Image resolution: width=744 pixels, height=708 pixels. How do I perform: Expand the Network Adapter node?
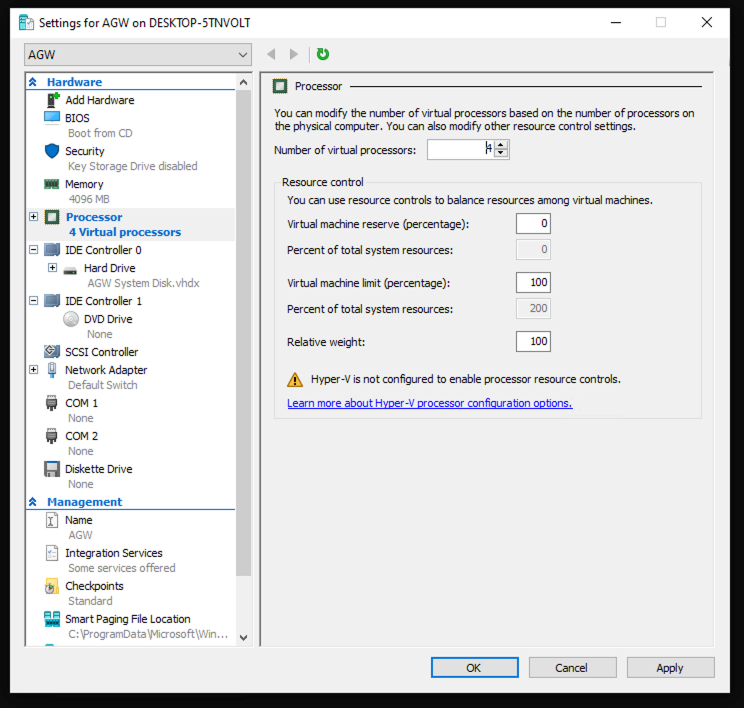pos(34,370)
